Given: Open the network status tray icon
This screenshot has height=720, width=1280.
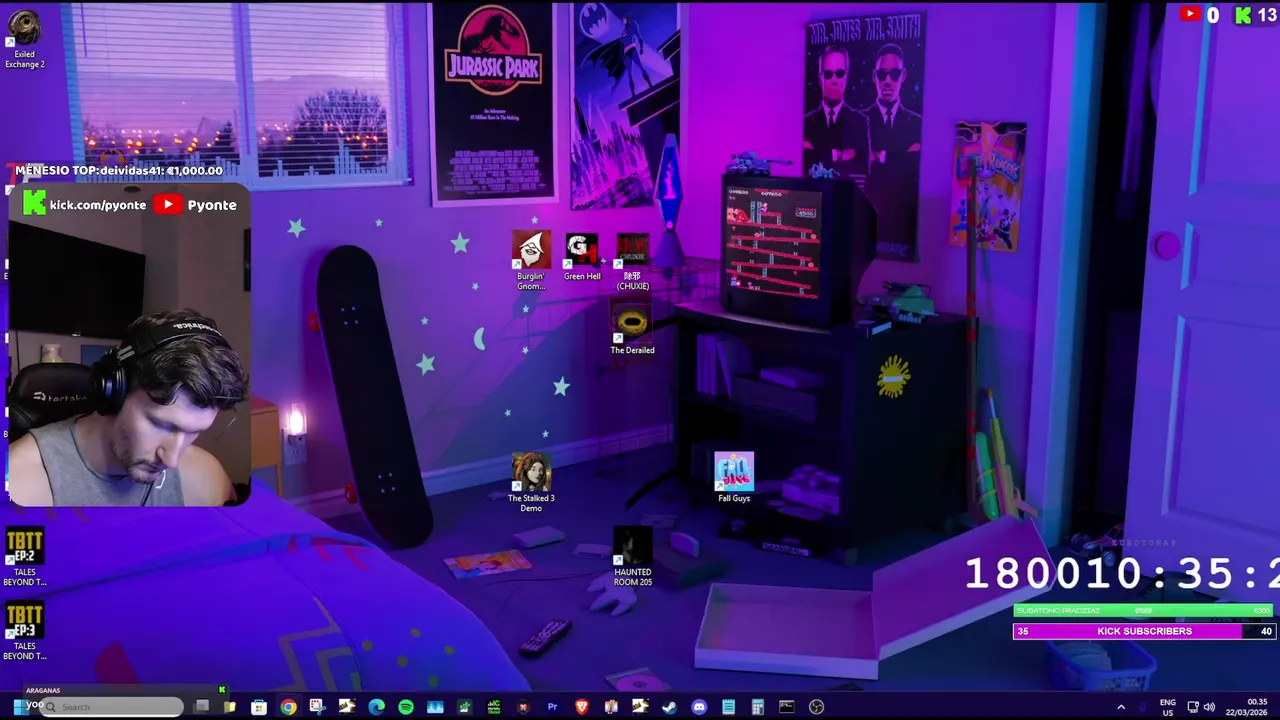Looking at the screenshot, I should pos(1194,707).
